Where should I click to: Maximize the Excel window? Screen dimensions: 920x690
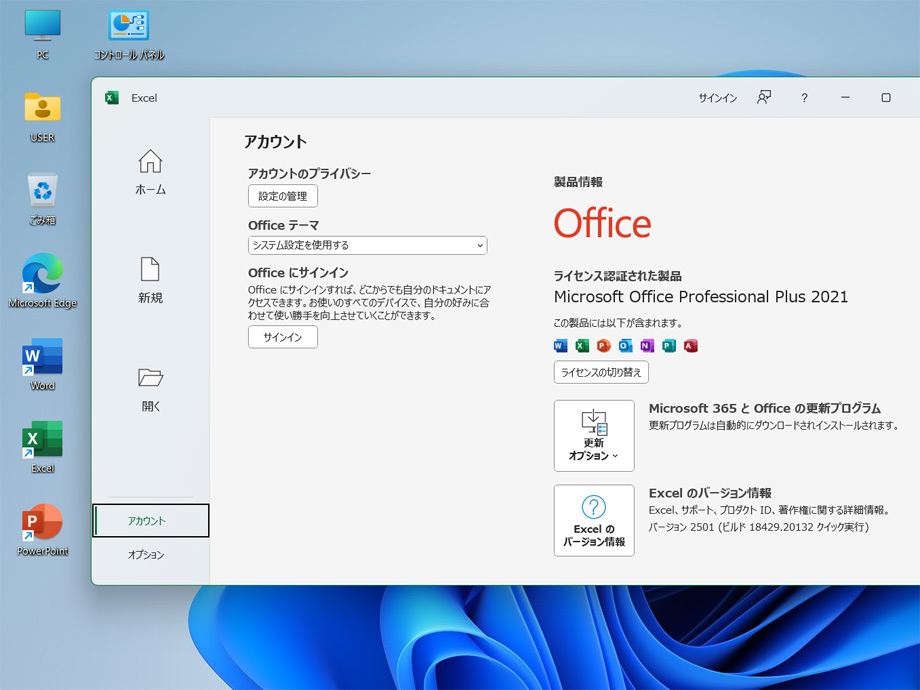tap(886, 97)
